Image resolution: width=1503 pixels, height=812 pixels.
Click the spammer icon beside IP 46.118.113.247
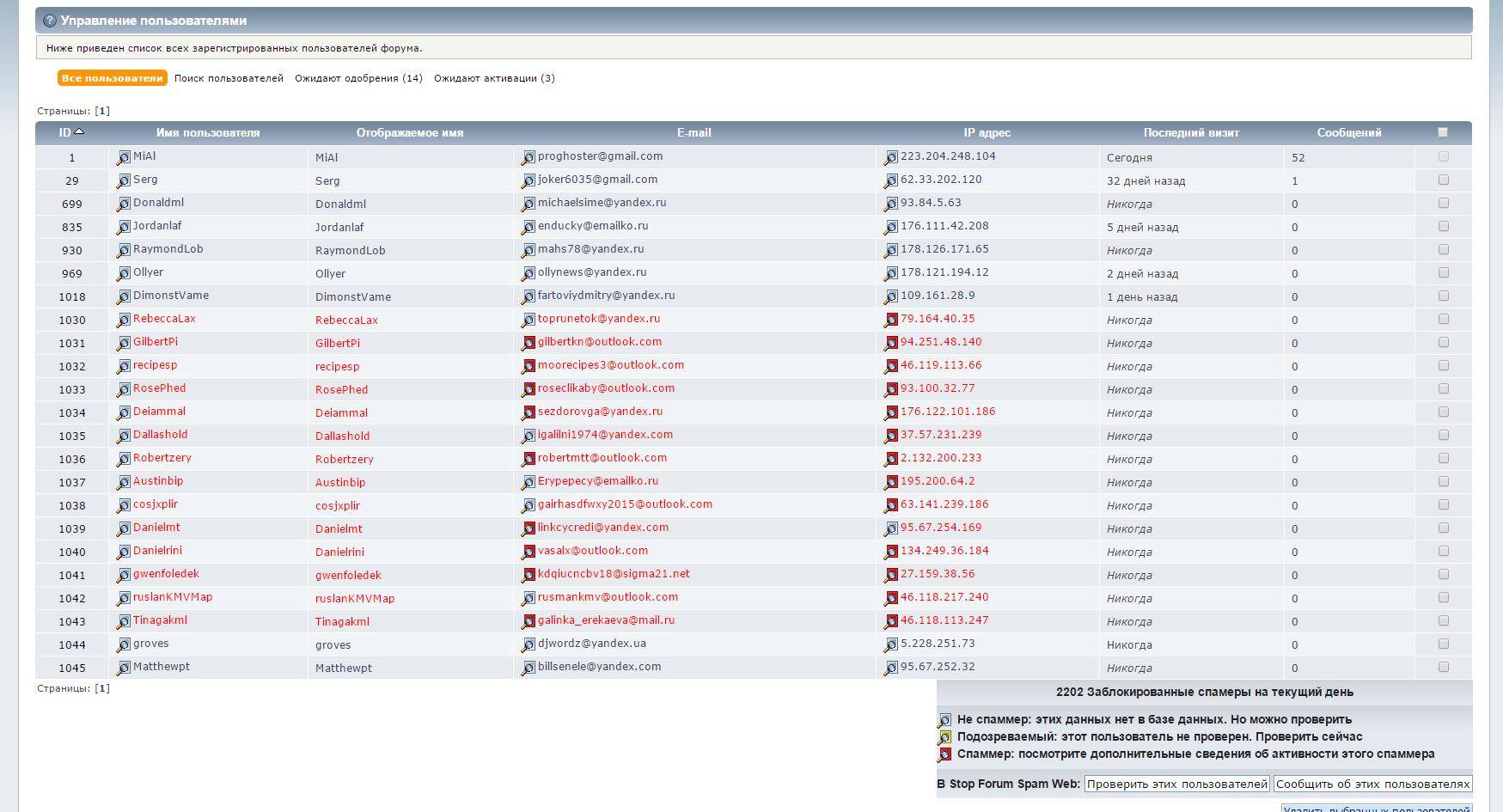coord(891,621)
